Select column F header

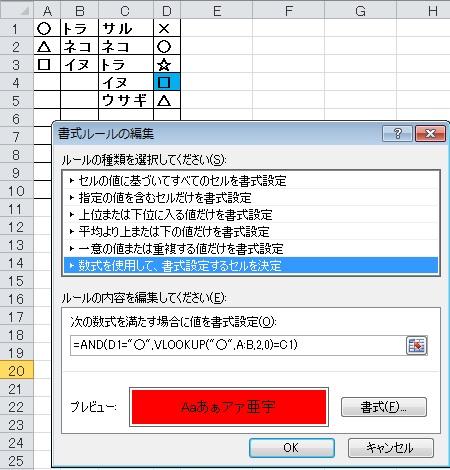pyautogui.click(x=289, y=11)
